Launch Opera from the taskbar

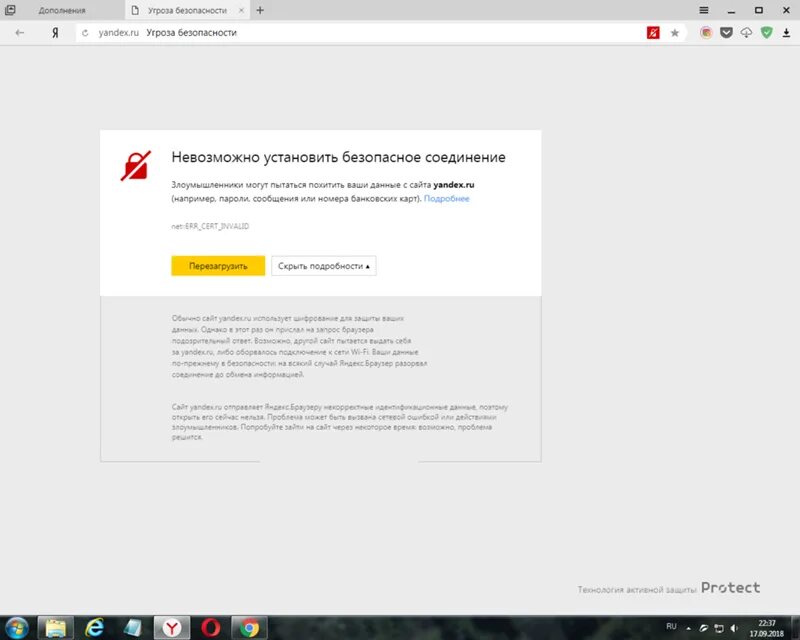coord(211,628)
